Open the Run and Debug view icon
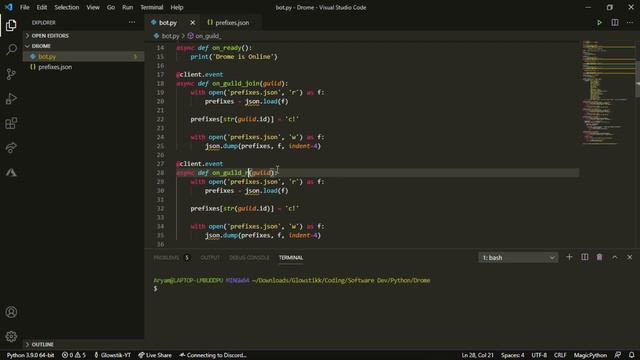Image resolution: width=640 pixels, height=360 pixels. [x=11, y=99]
